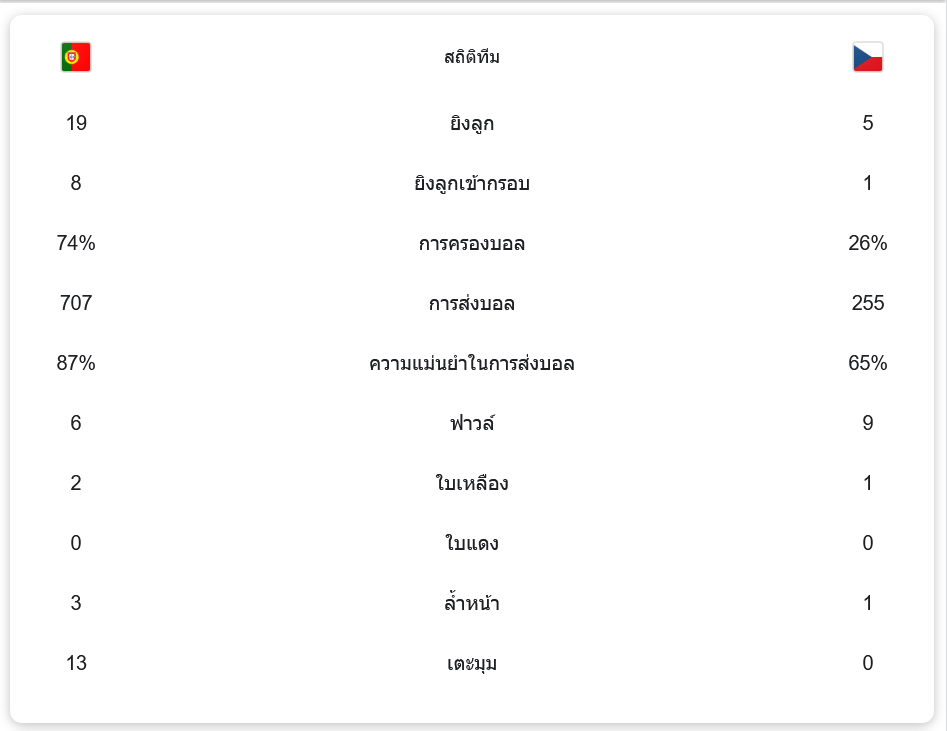Click the ยิงลูก stat label
This screenshot has height=731, width=947.
(x=472, y=123)
